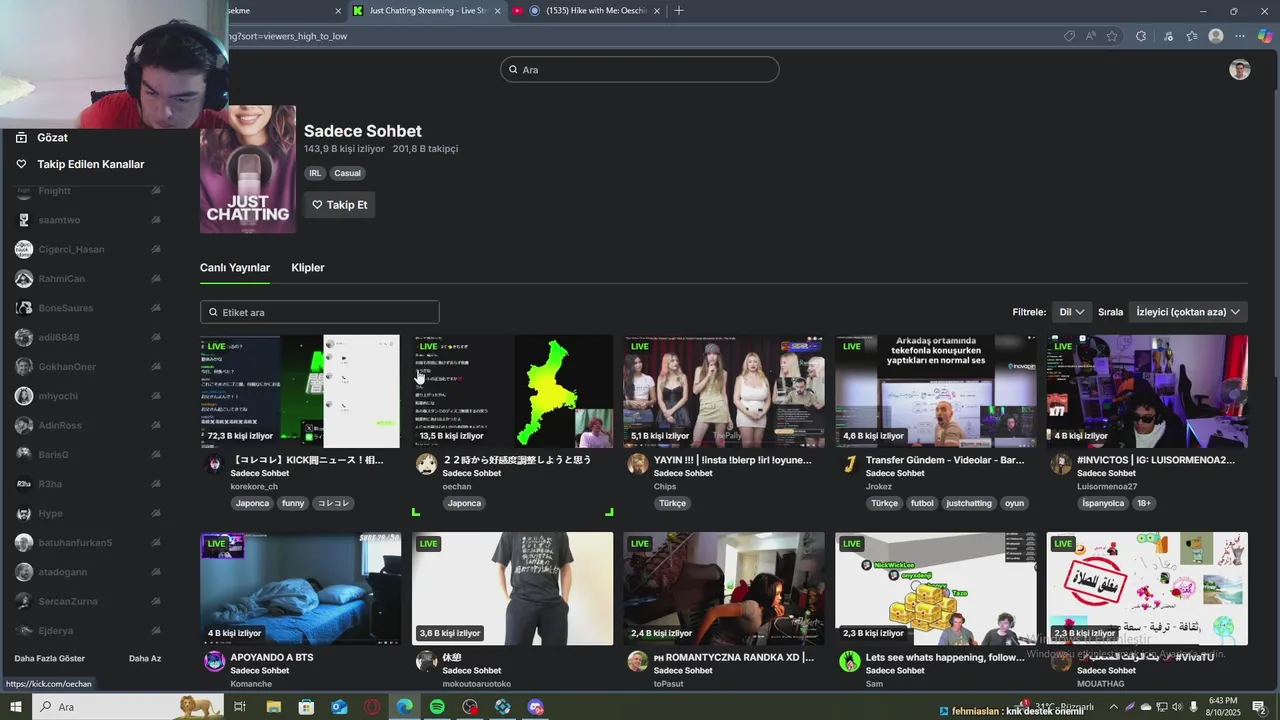Click the IRL category tag

coord(315,173)
